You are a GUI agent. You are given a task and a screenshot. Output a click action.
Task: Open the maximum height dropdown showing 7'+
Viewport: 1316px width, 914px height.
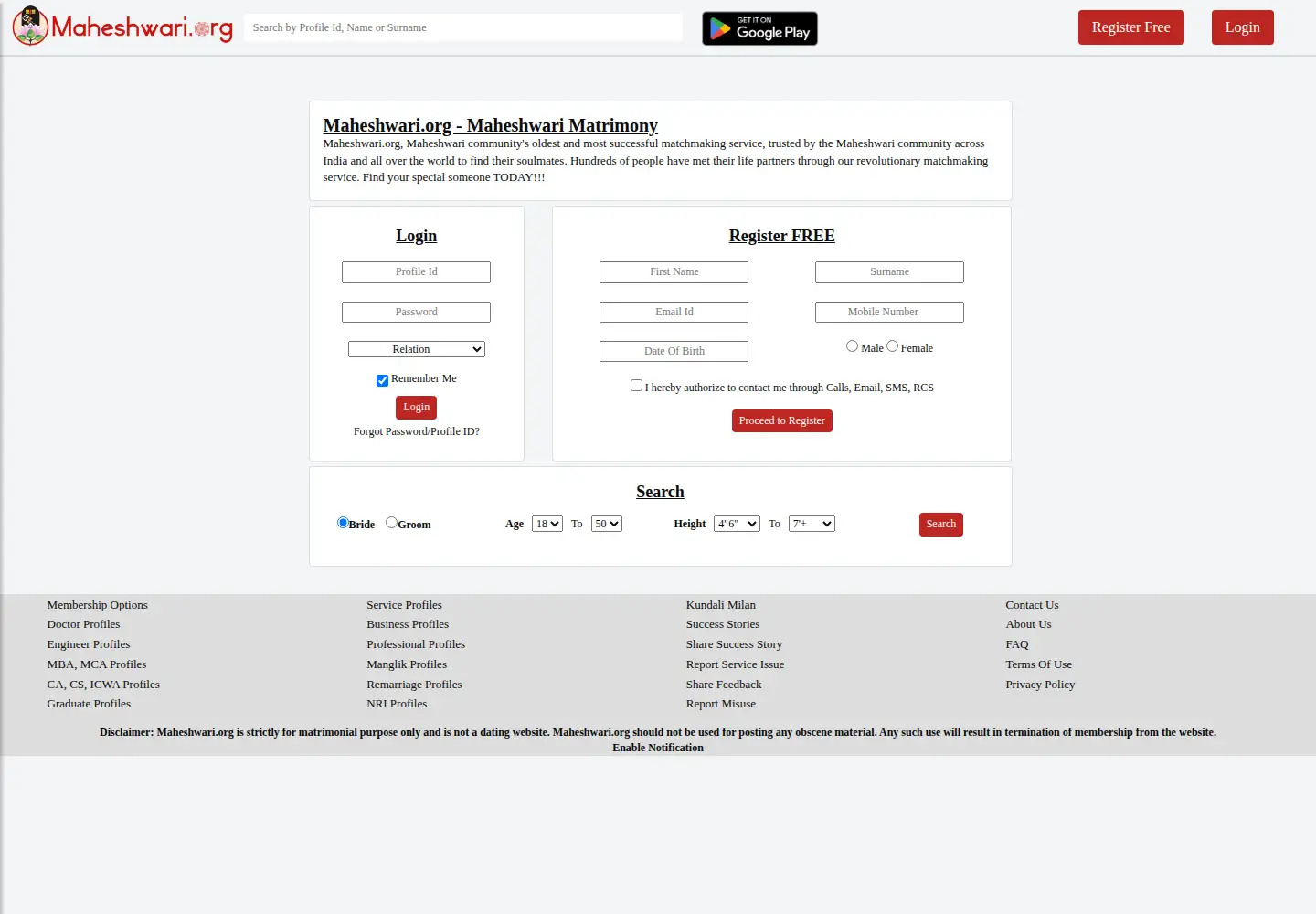812,524
